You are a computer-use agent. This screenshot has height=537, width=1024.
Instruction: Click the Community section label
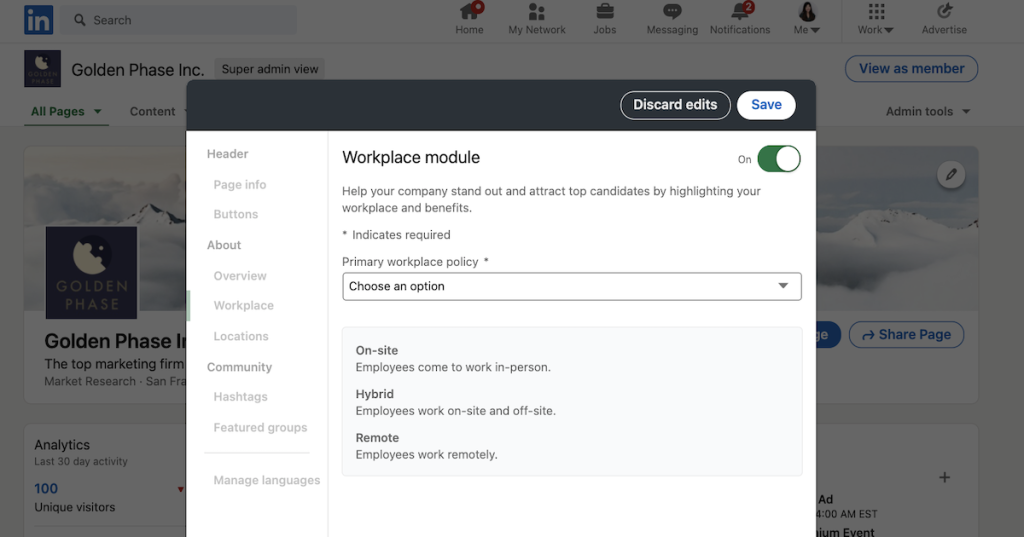pyautogui.click(x=239, y=367)
